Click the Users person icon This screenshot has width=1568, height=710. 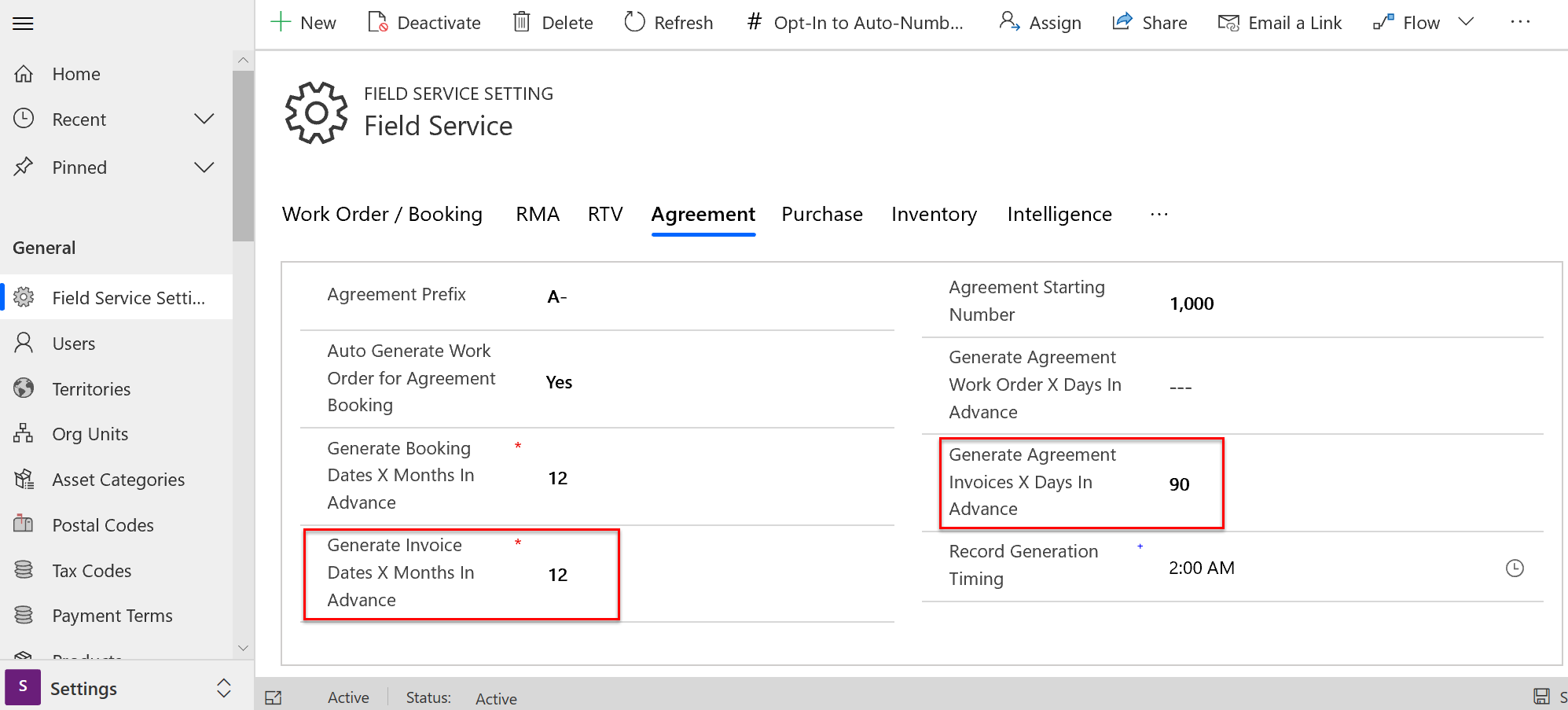click(x=24, y=343)
